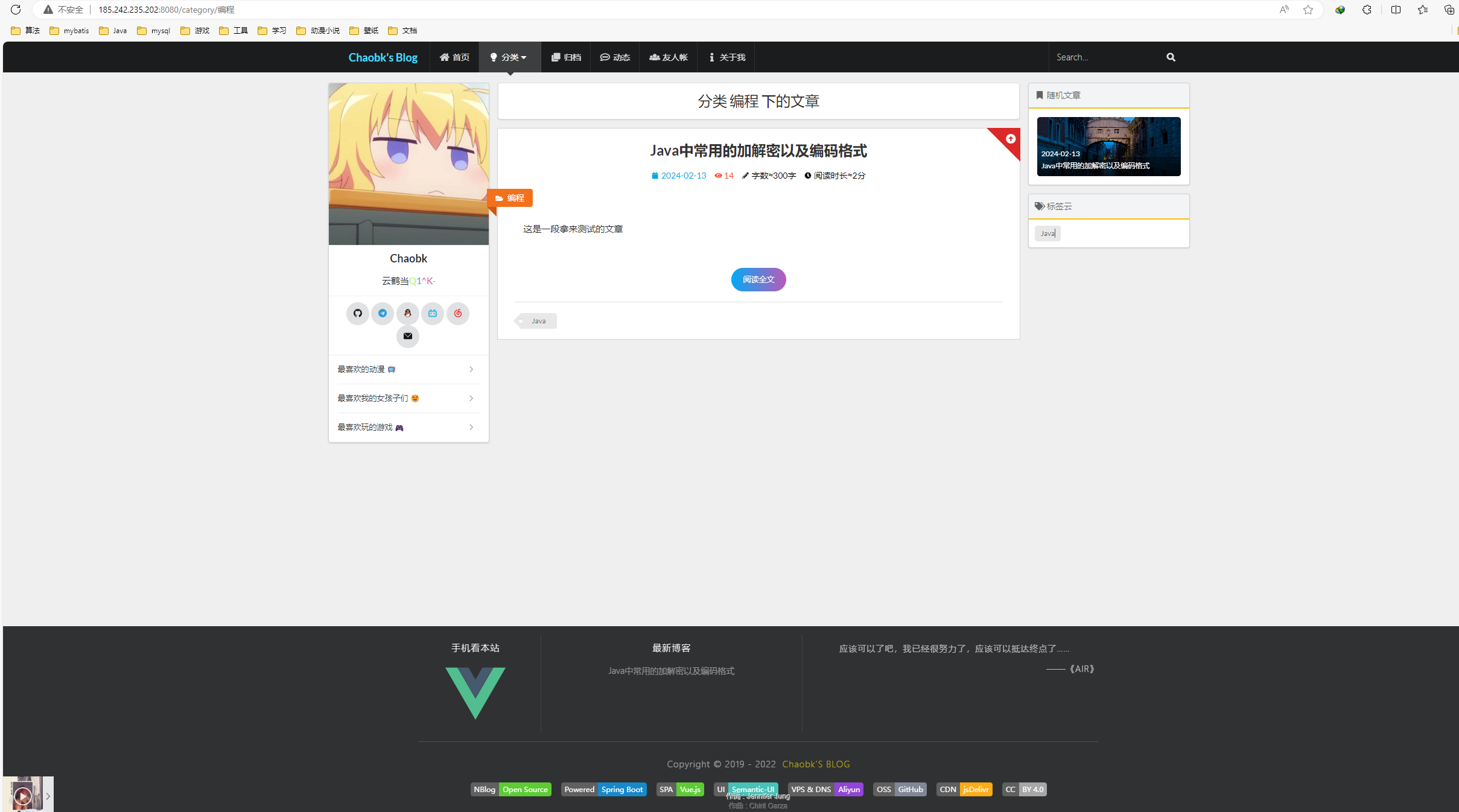Click the Chaobk's Blog home logo

click(x=382, y=57)
